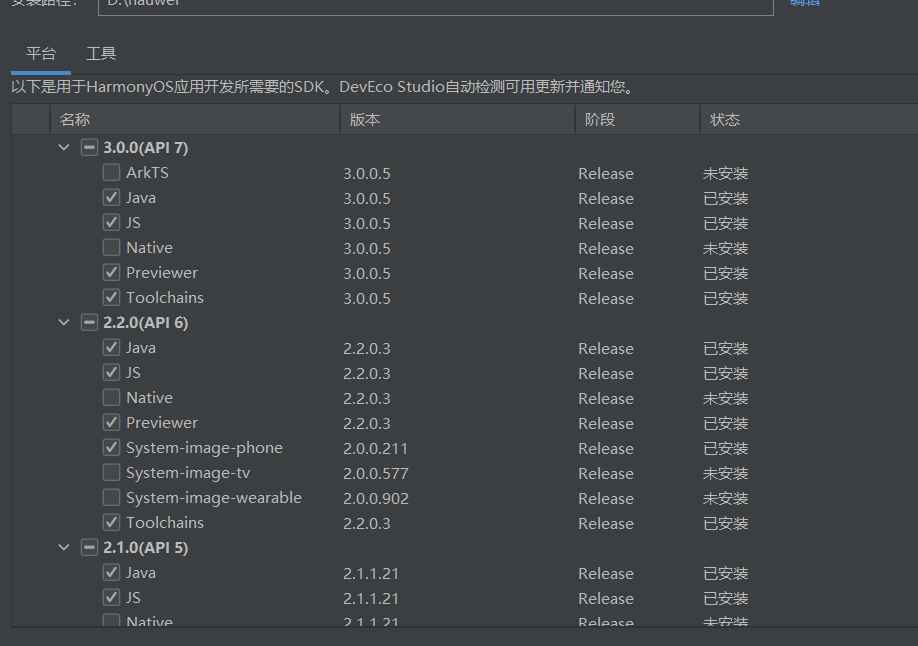Collapse the 2.1.0(API 5) group
Image resolution: width=918 pixels, height=646 pixels.
[64, 548]
